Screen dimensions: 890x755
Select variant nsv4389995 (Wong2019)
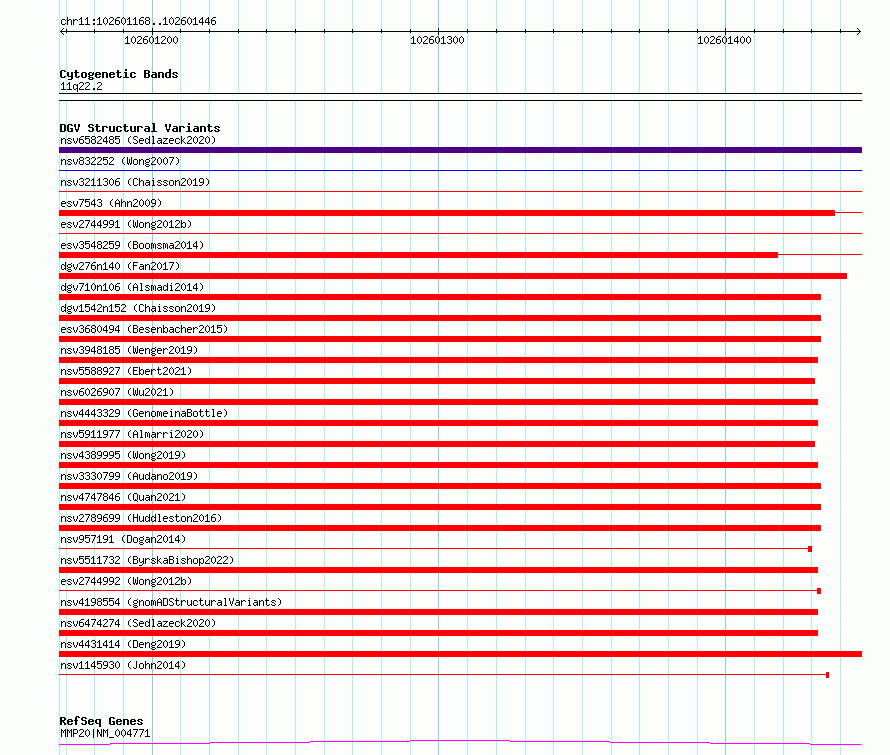123,455
